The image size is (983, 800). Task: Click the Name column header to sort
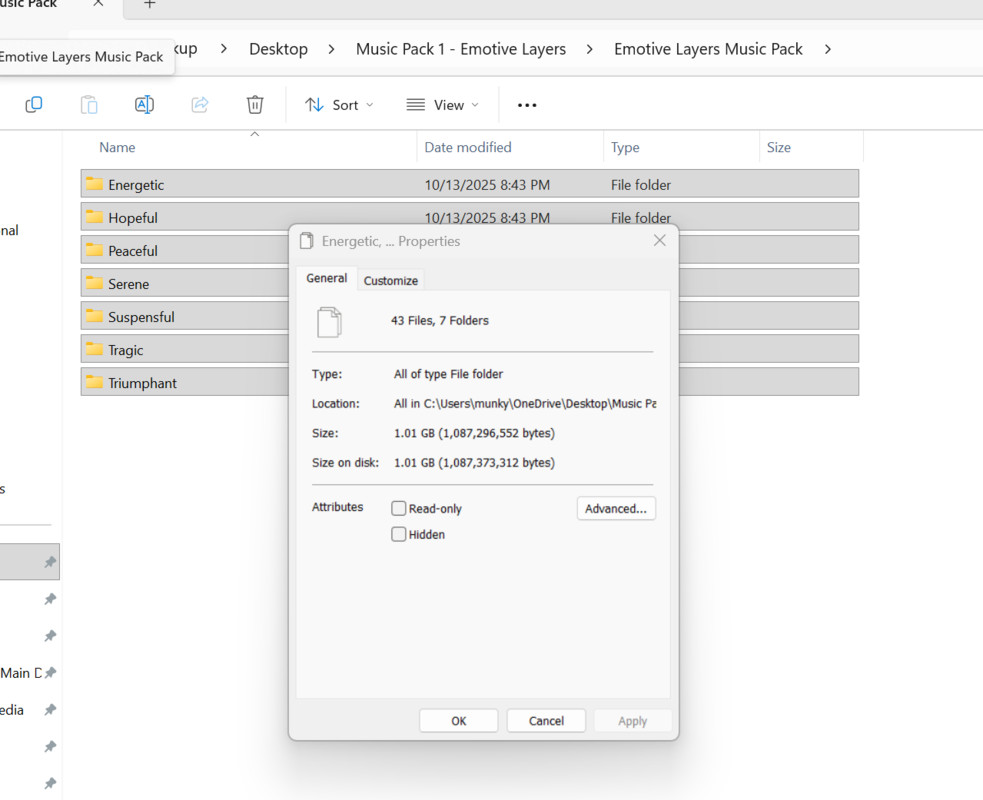tap(117, 147)
